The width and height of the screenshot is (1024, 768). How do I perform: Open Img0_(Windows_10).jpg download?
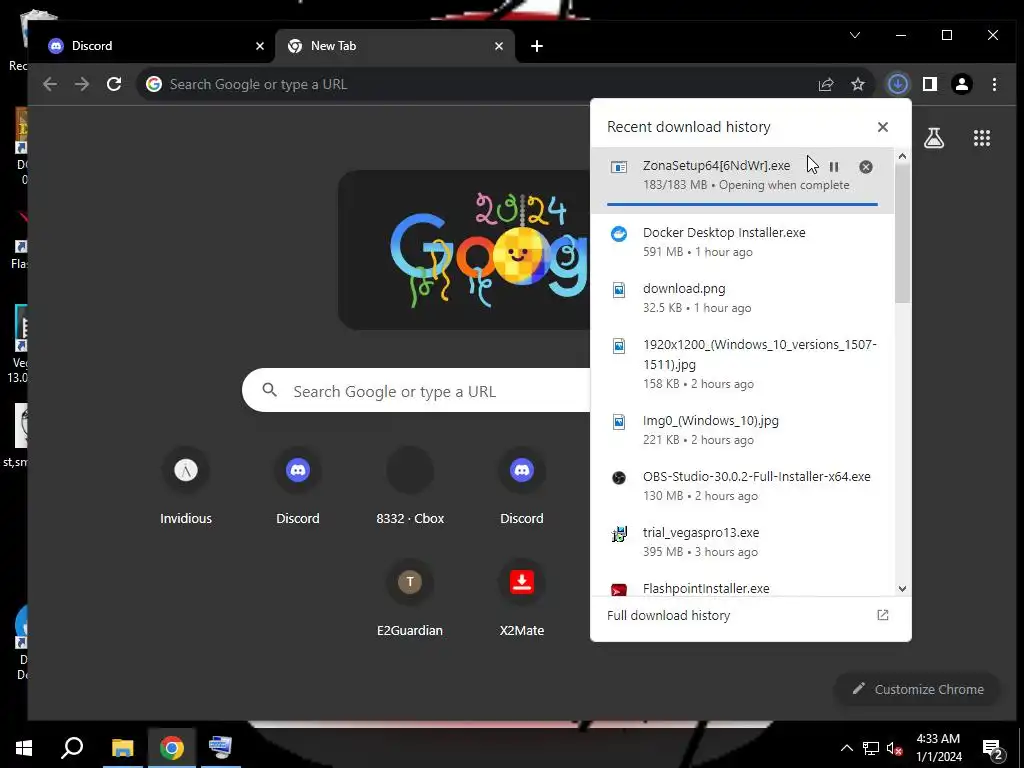(742, 430)
